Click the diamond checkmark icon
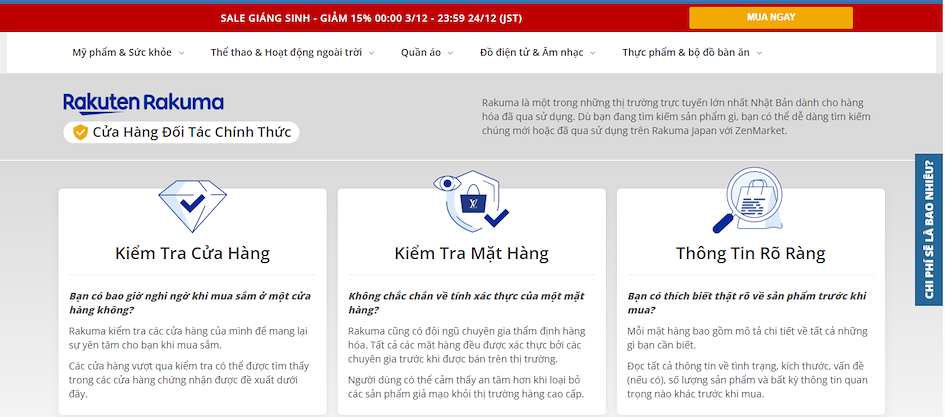945x417 pixels. (x=193, y=205)
